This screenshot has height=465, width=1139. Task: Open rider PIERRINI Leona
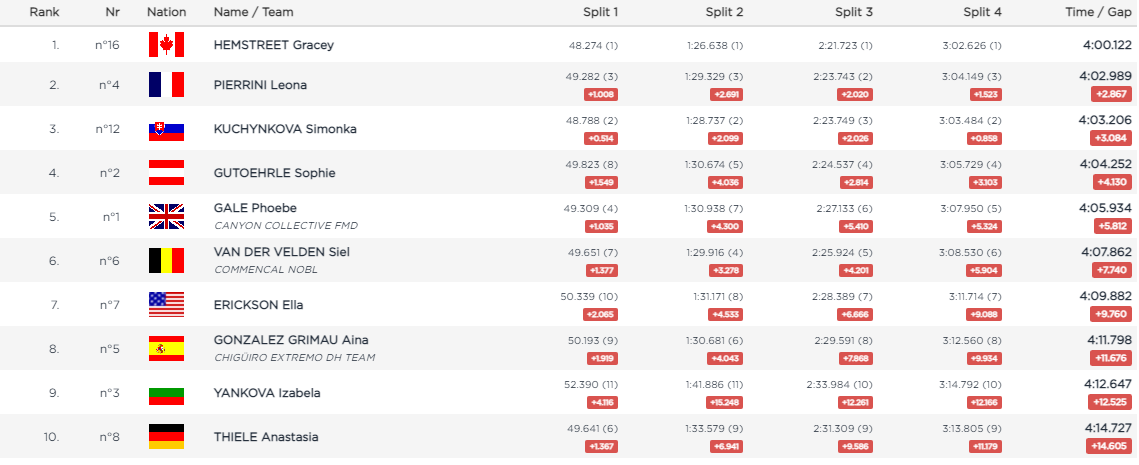click(260, 85)
